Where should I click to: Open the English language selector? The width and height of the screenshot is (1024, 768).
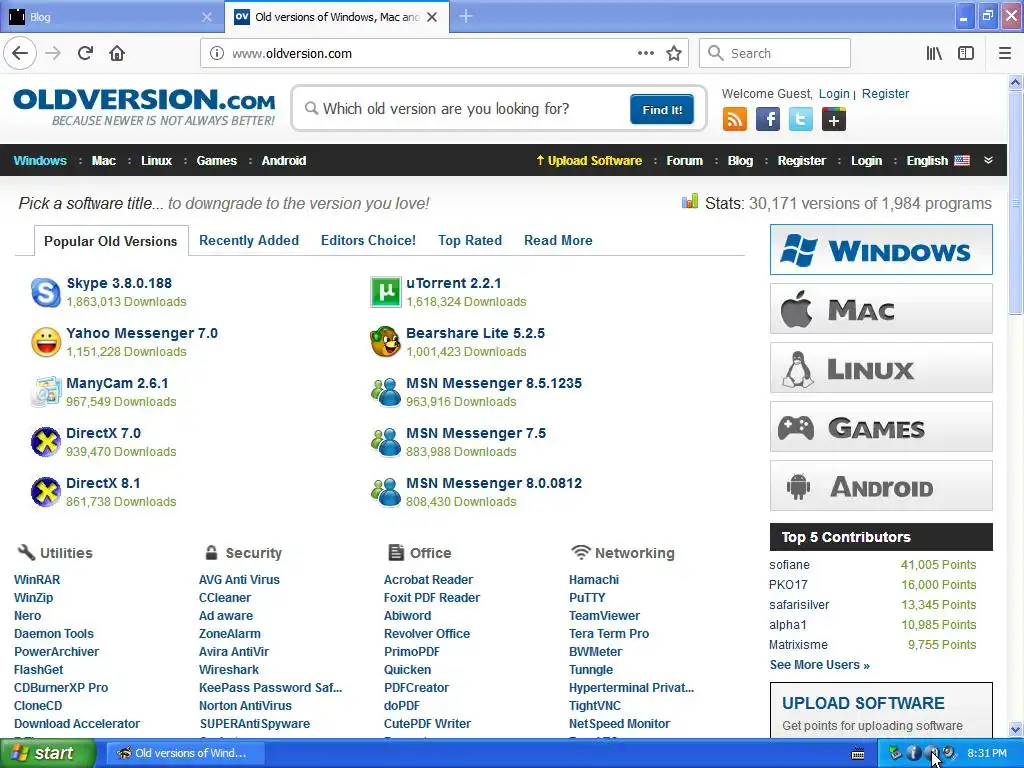point(938,161)
